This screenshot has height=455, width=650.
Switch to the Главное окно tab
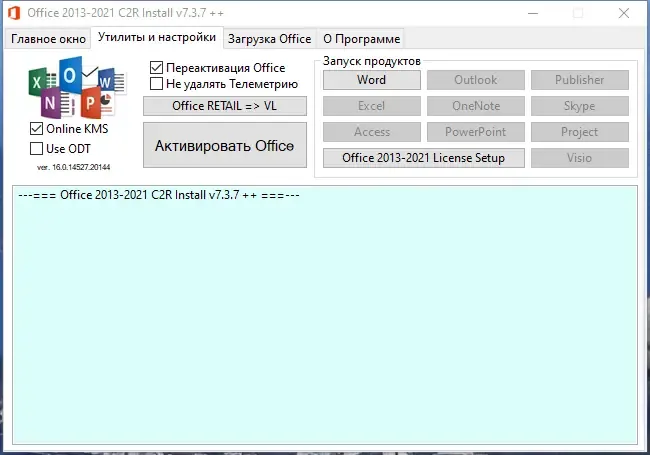[x=48, y=39]
